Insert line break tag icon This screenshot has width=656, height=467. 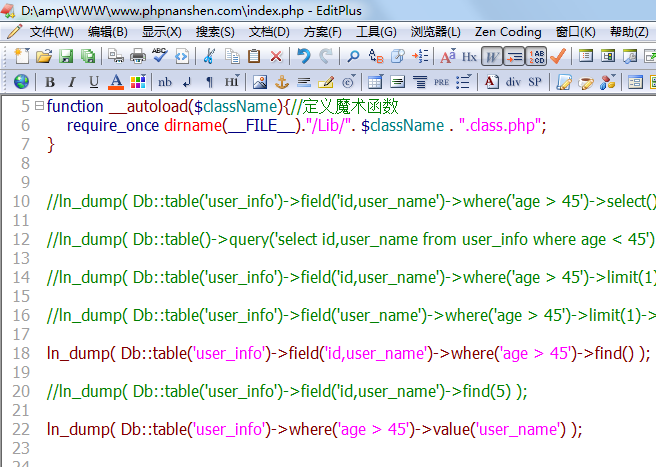187,82
